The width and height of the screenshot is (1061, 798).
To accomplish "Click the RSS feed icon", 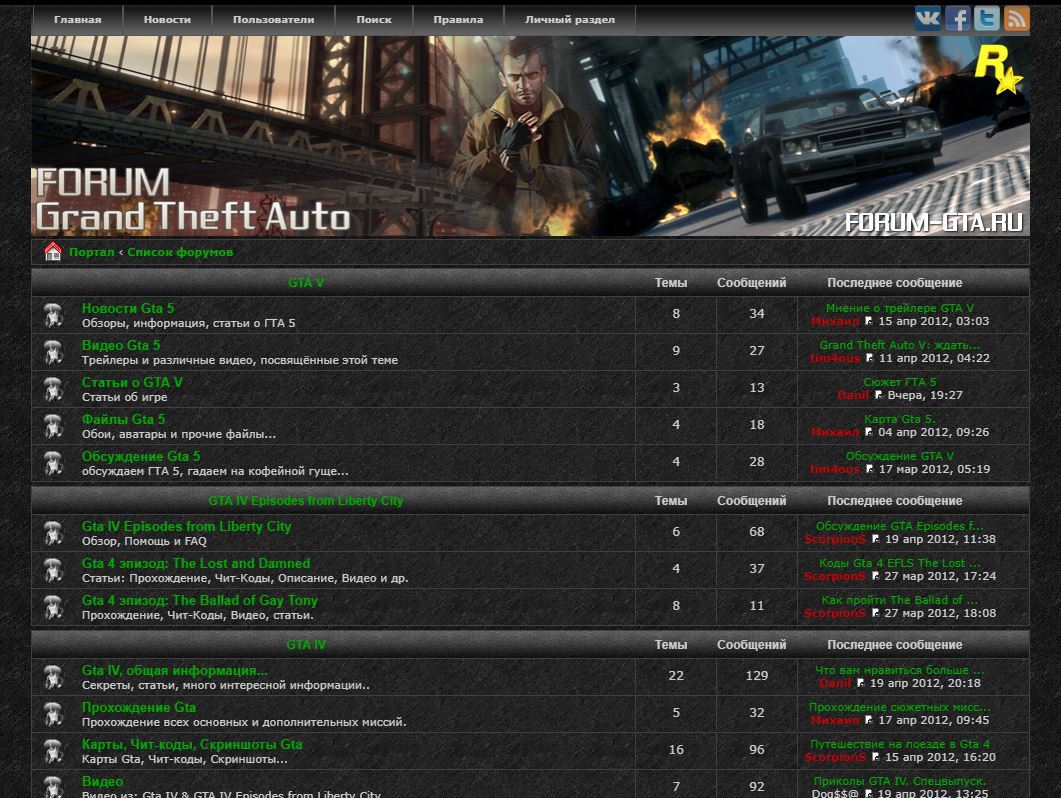I will (1016, 18).
